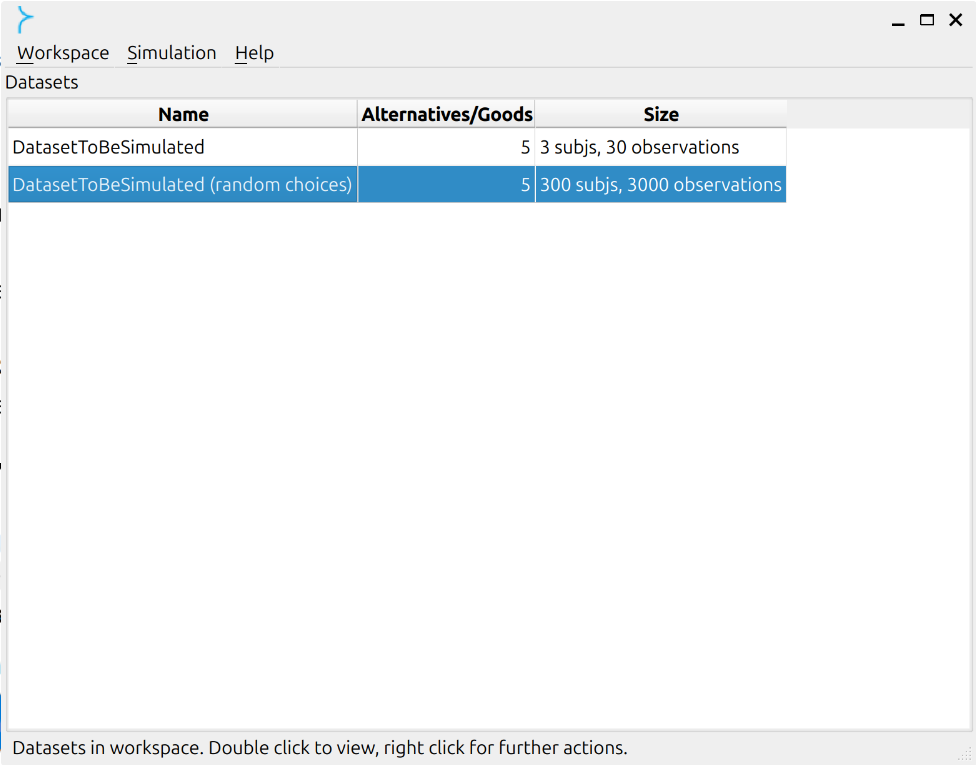Close the application window

(955, 20)
